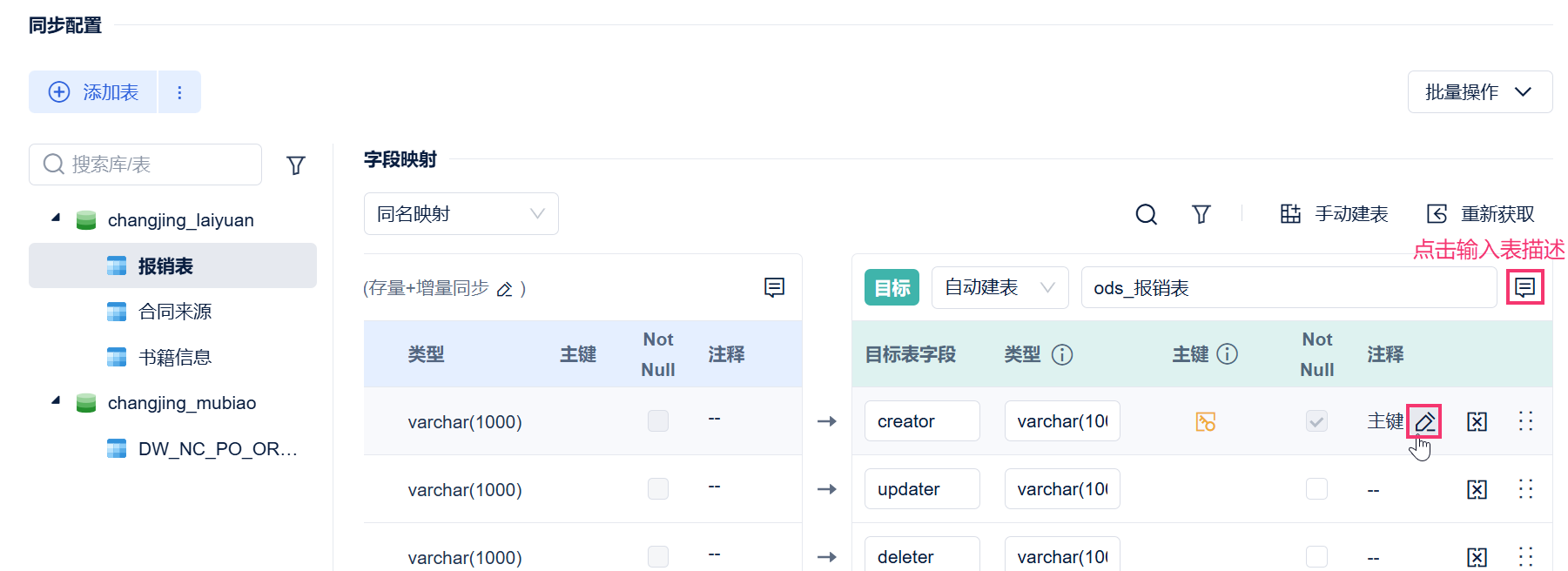Screen dimensions: 1568x571
Task: Open the more options menu beside 添加表
Action: pyautogui.click(x=179, y=92)
